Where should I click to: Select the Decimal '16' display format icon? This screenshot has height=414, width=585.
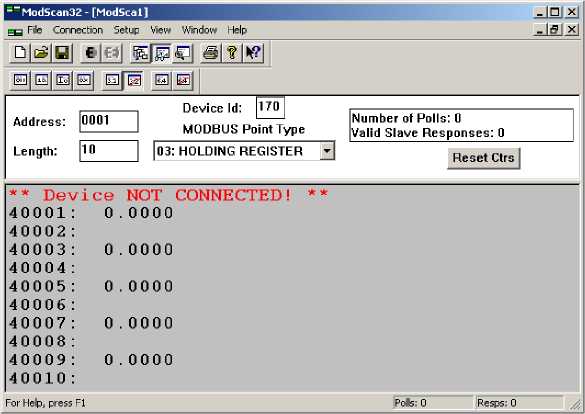point(41,80)
